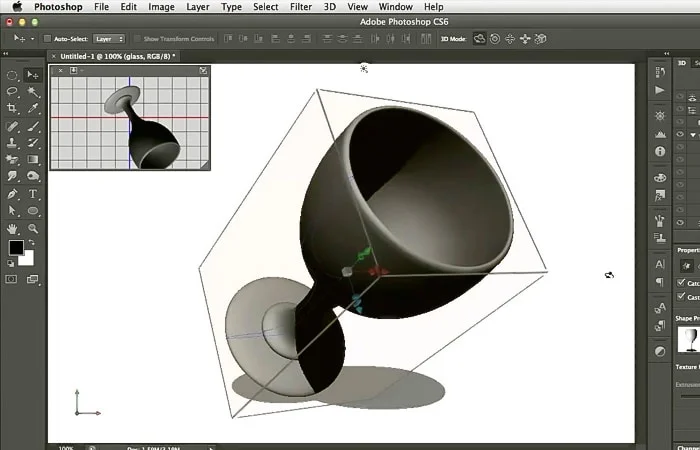Select the Pen tool
The width and height of the screenshot is (700, 450).
12,194
